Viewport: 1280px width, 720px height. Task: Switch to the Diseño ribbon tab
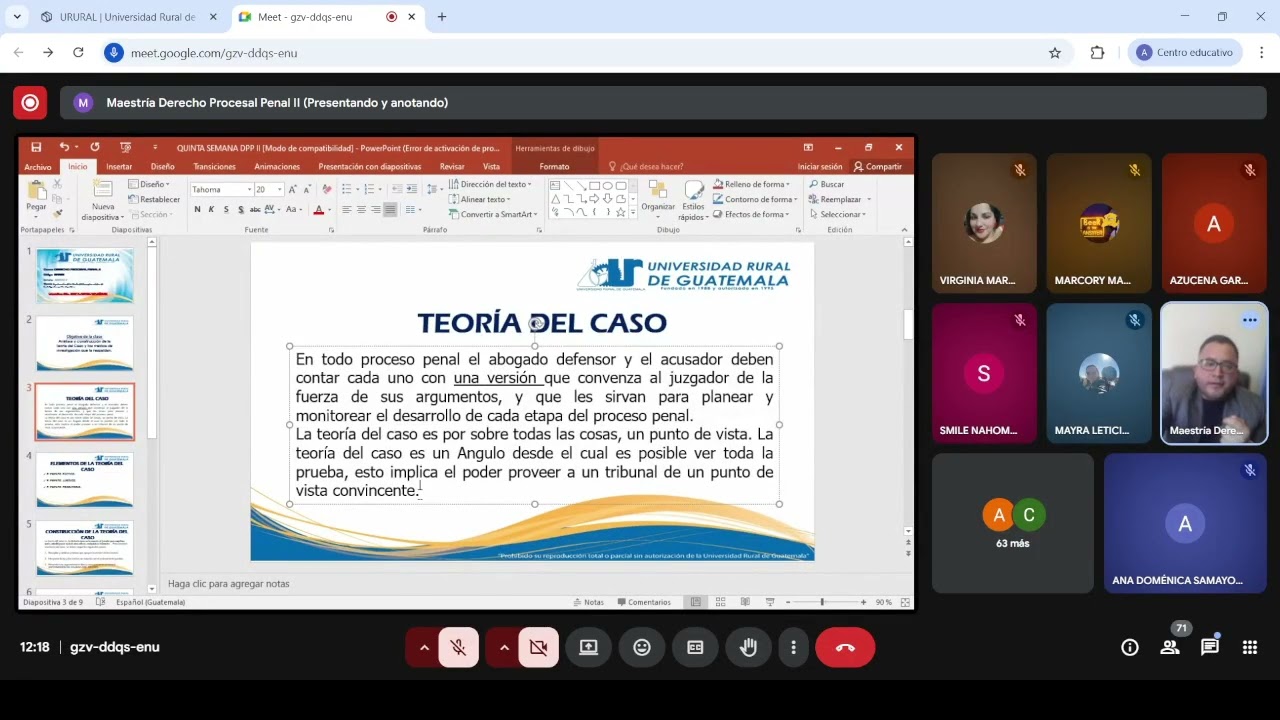pos(162,167)
